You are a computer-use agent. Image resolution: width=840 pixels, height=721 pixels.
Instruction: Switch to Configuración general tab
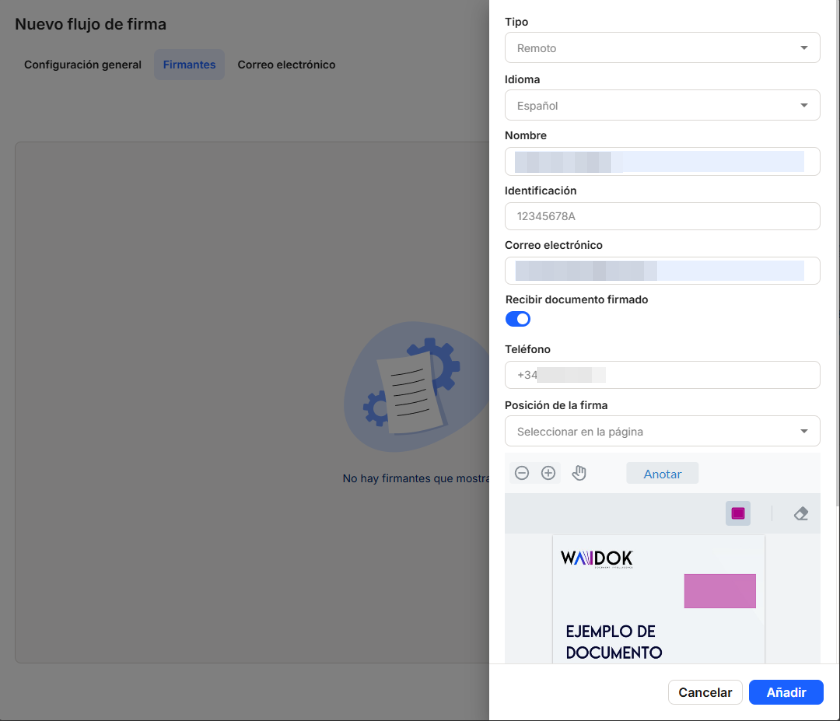83,65
